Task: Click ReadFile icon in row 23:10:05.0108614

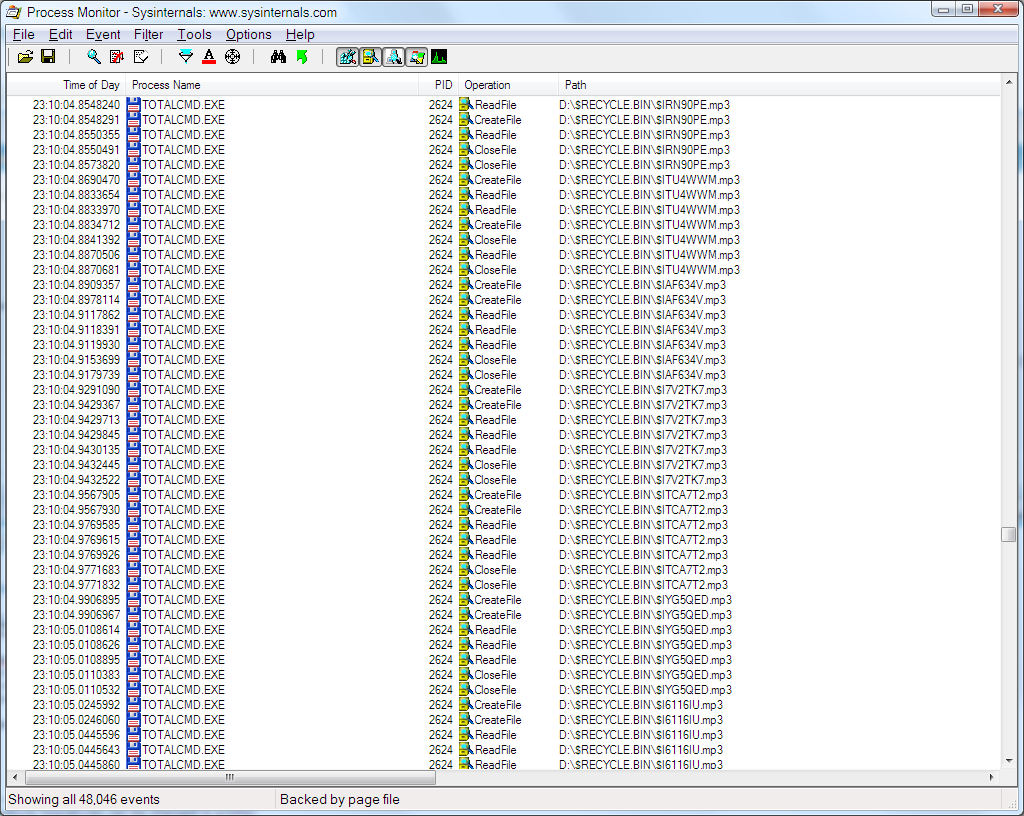Action: 466,630
